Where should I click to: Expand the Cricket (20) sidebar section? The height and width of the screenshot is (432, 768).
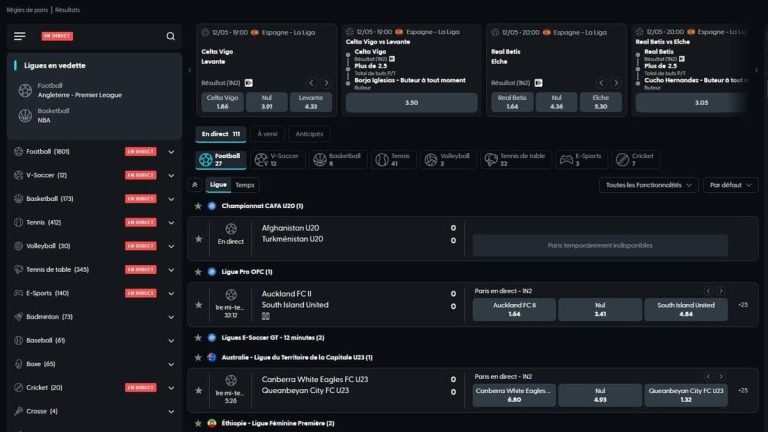click(171, 387)
